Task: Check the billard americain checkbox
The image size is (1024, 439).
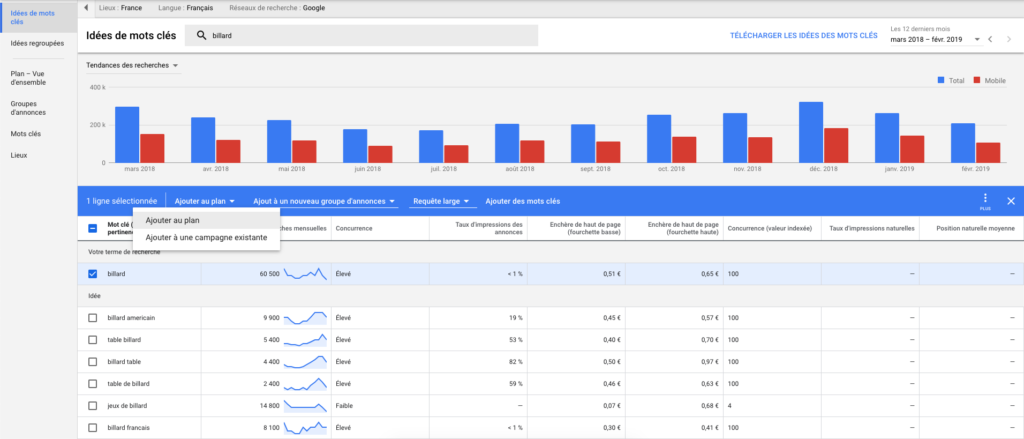Action: (92, 318)
